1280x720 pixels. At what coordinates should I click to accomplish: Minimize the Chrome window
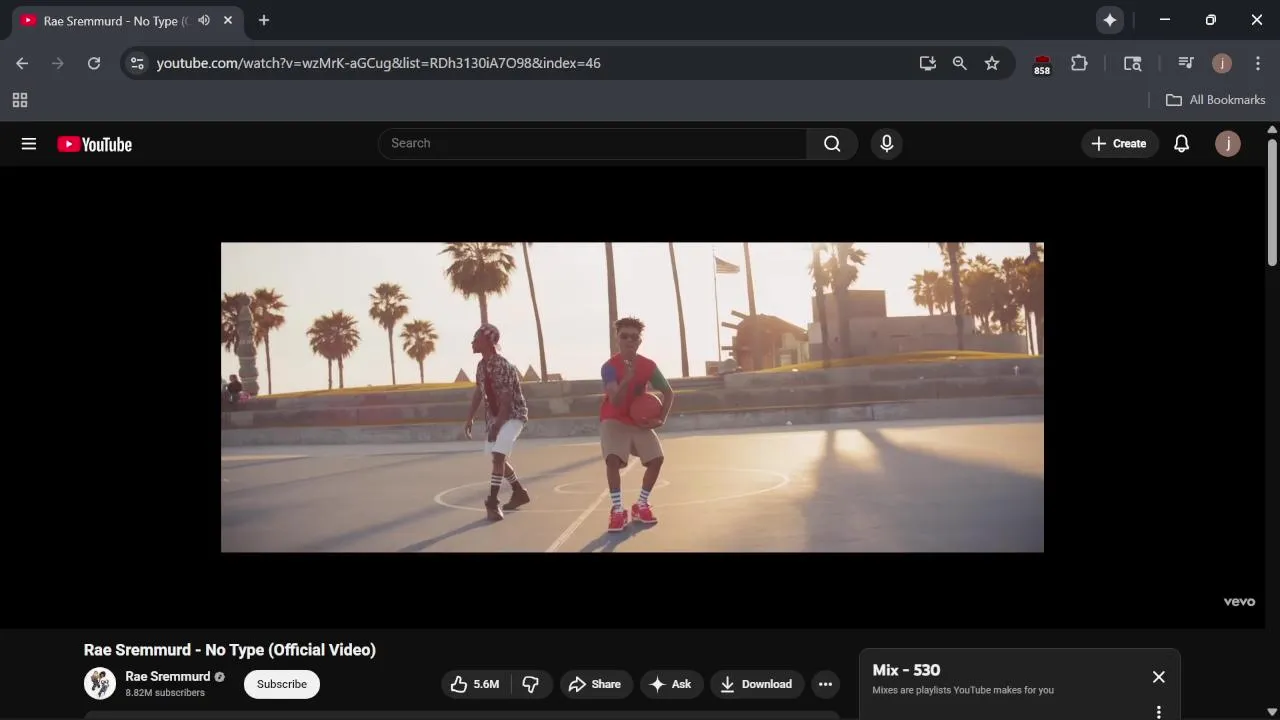tap(1165, 20)
